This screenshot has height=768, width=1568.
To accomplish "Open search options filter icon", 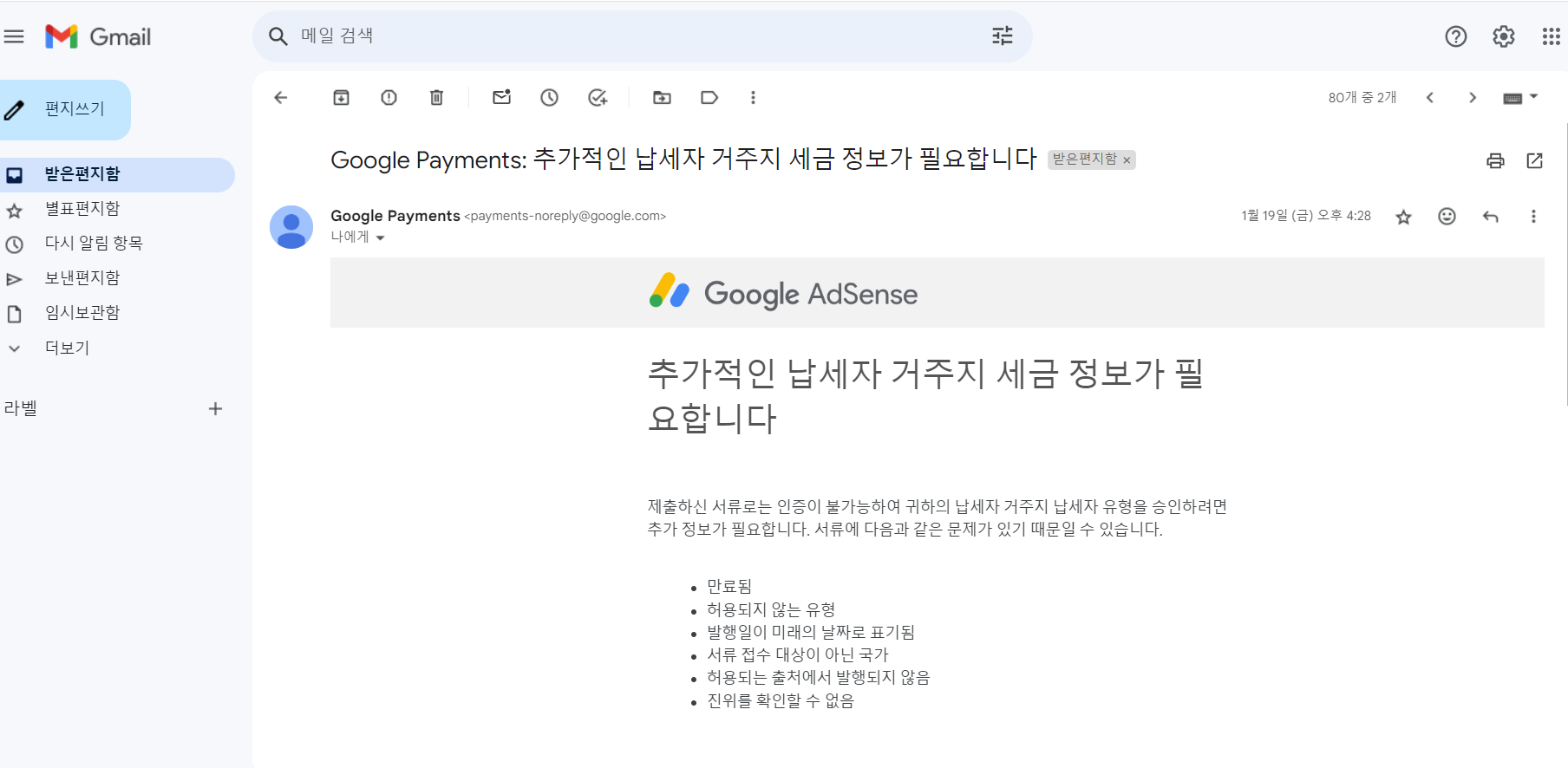I will tap(1002, 36).
